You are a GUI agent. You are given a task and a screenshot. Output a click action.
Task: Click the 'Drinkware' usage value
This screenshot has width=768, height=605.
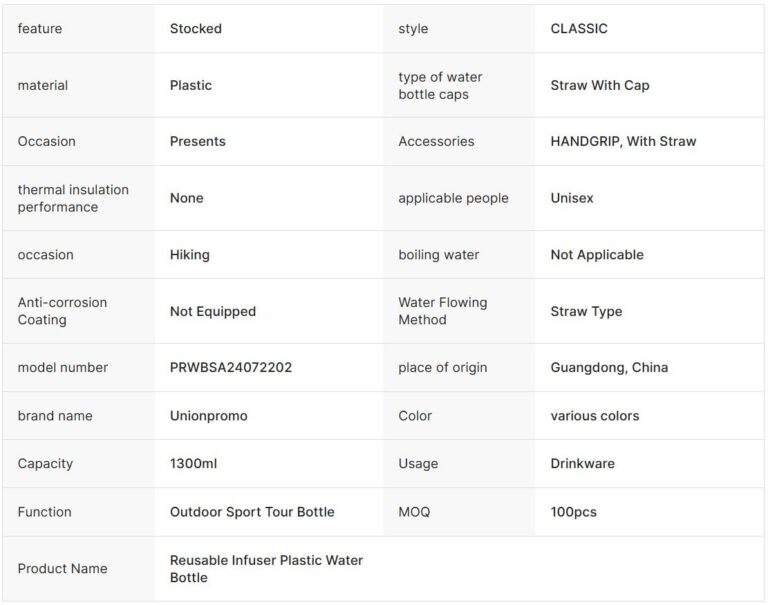(x=585, y=464)
